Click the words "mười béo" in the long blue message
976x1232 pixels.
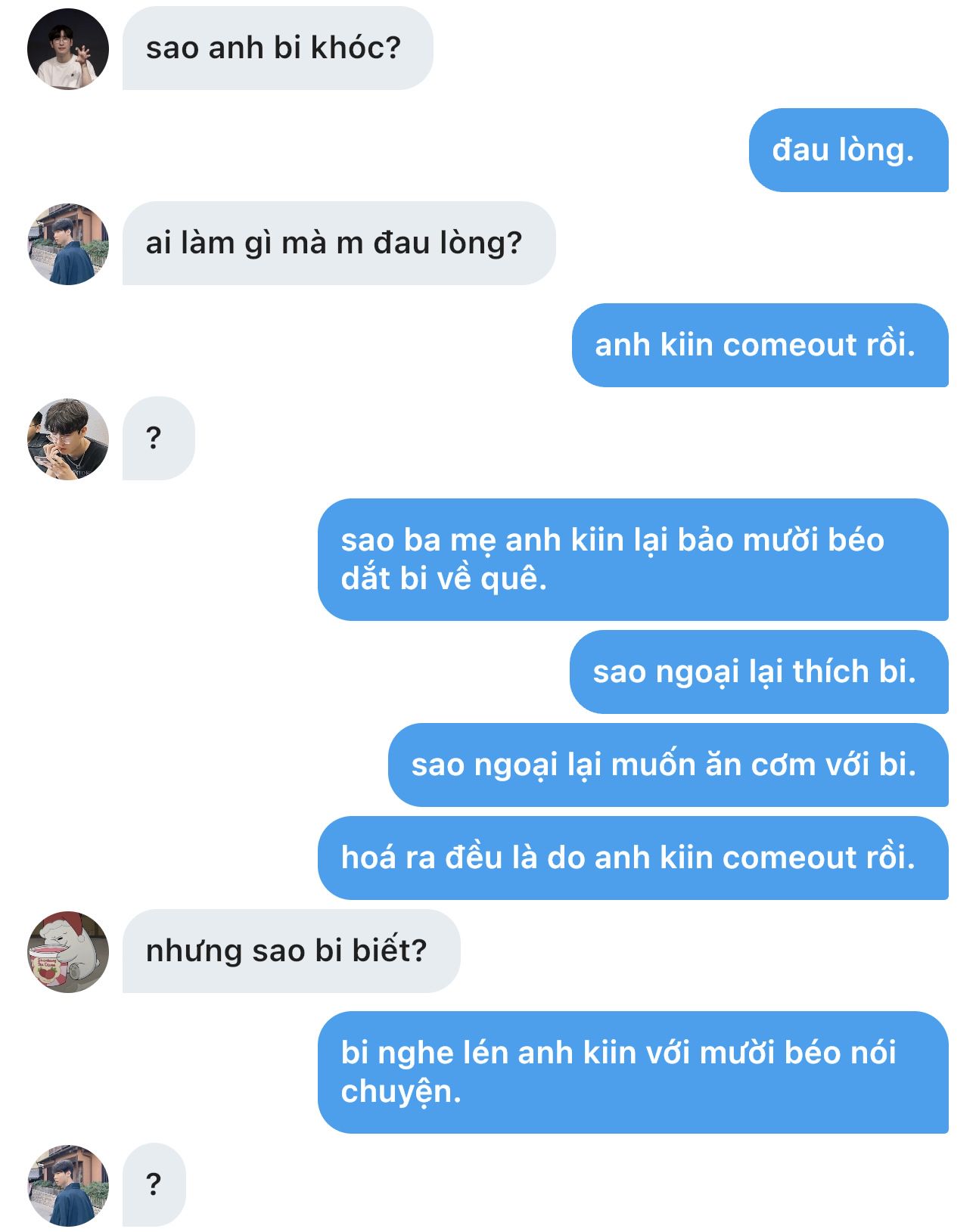(813, 540)
